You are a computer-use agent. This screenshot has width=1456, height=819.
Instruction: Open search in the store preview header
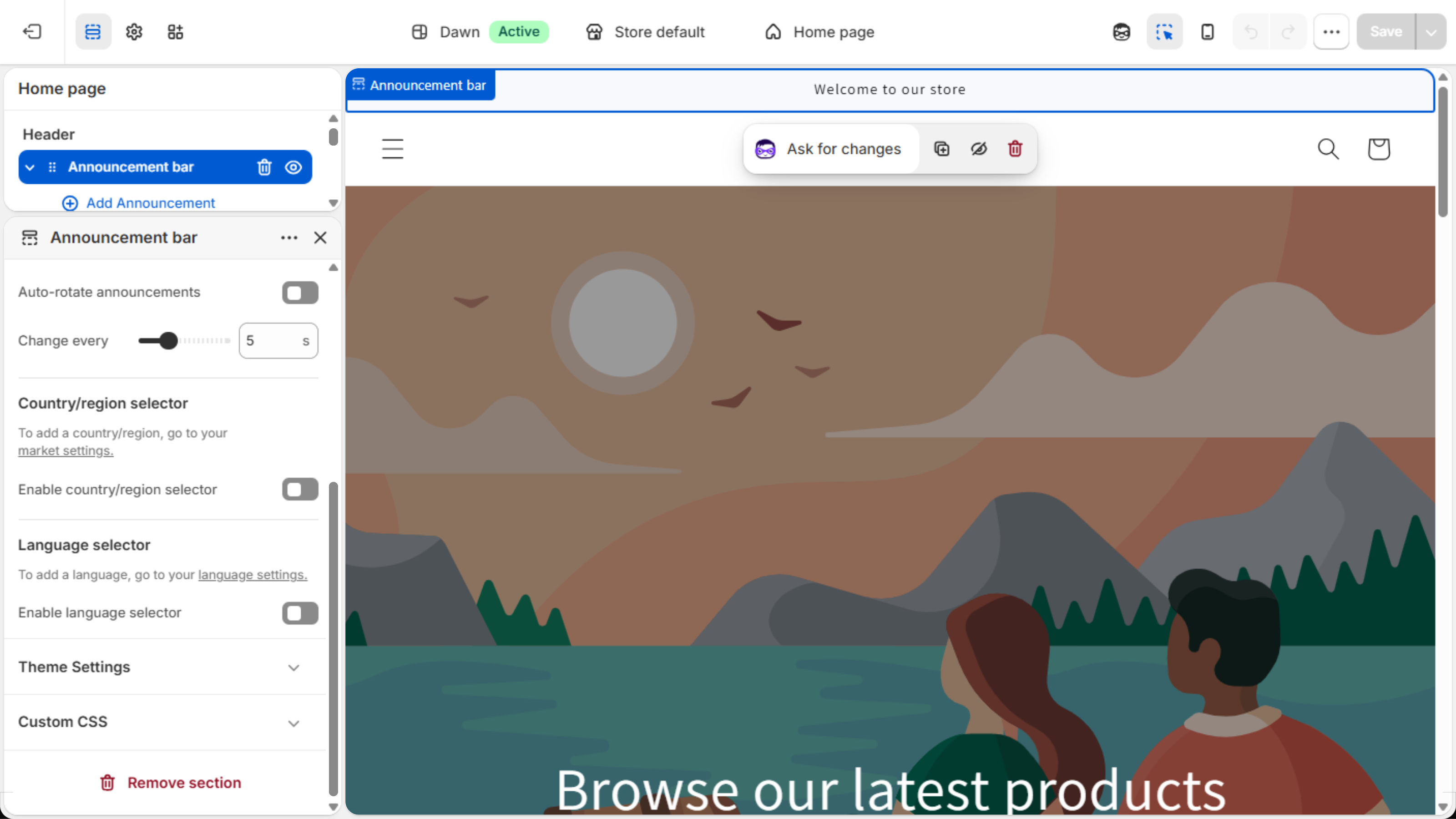point(1328,149)
